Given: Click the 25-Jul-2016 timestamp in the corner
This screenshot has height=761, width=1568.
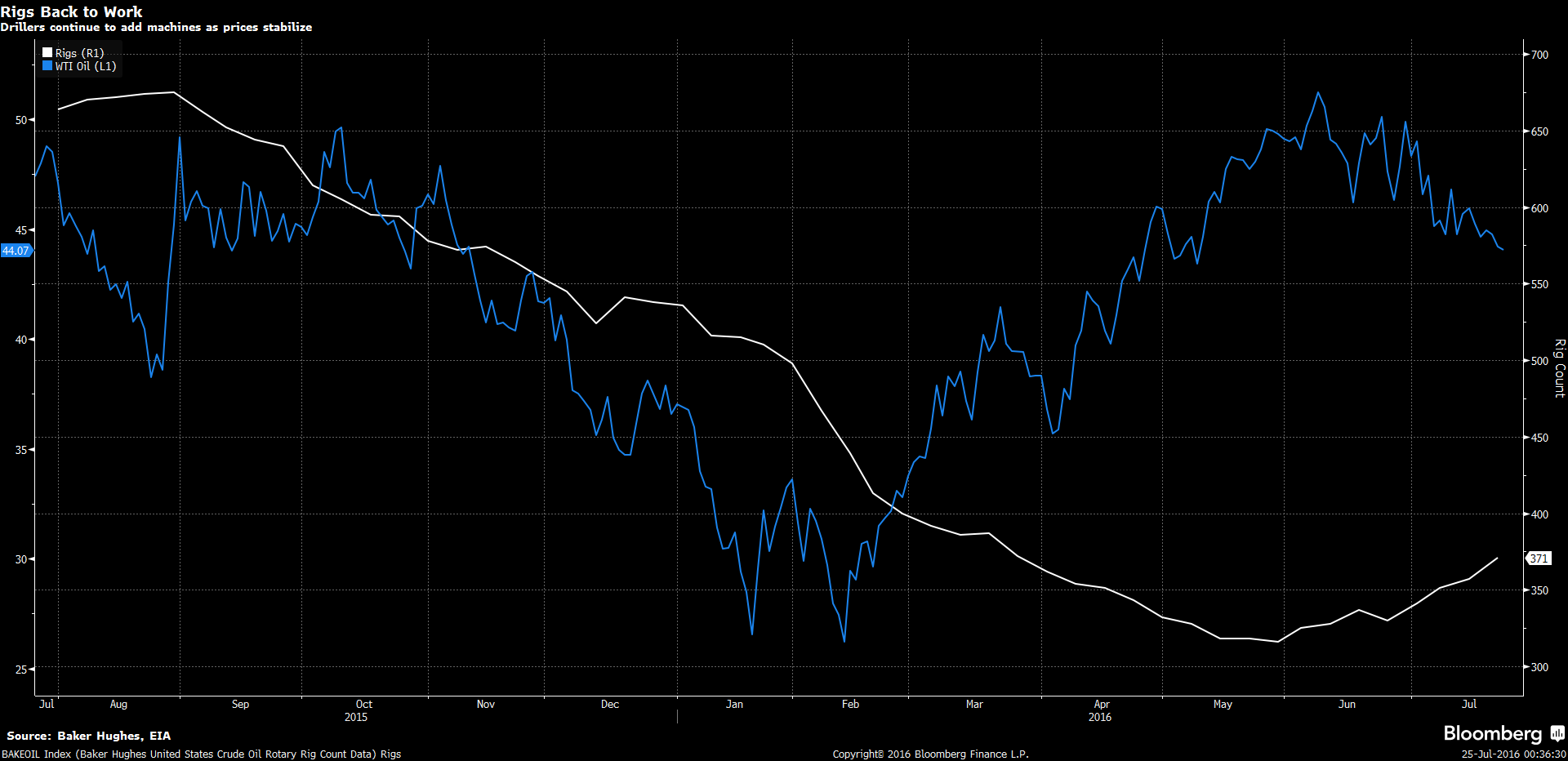Looking at the screenshot, I should 1513,754.
